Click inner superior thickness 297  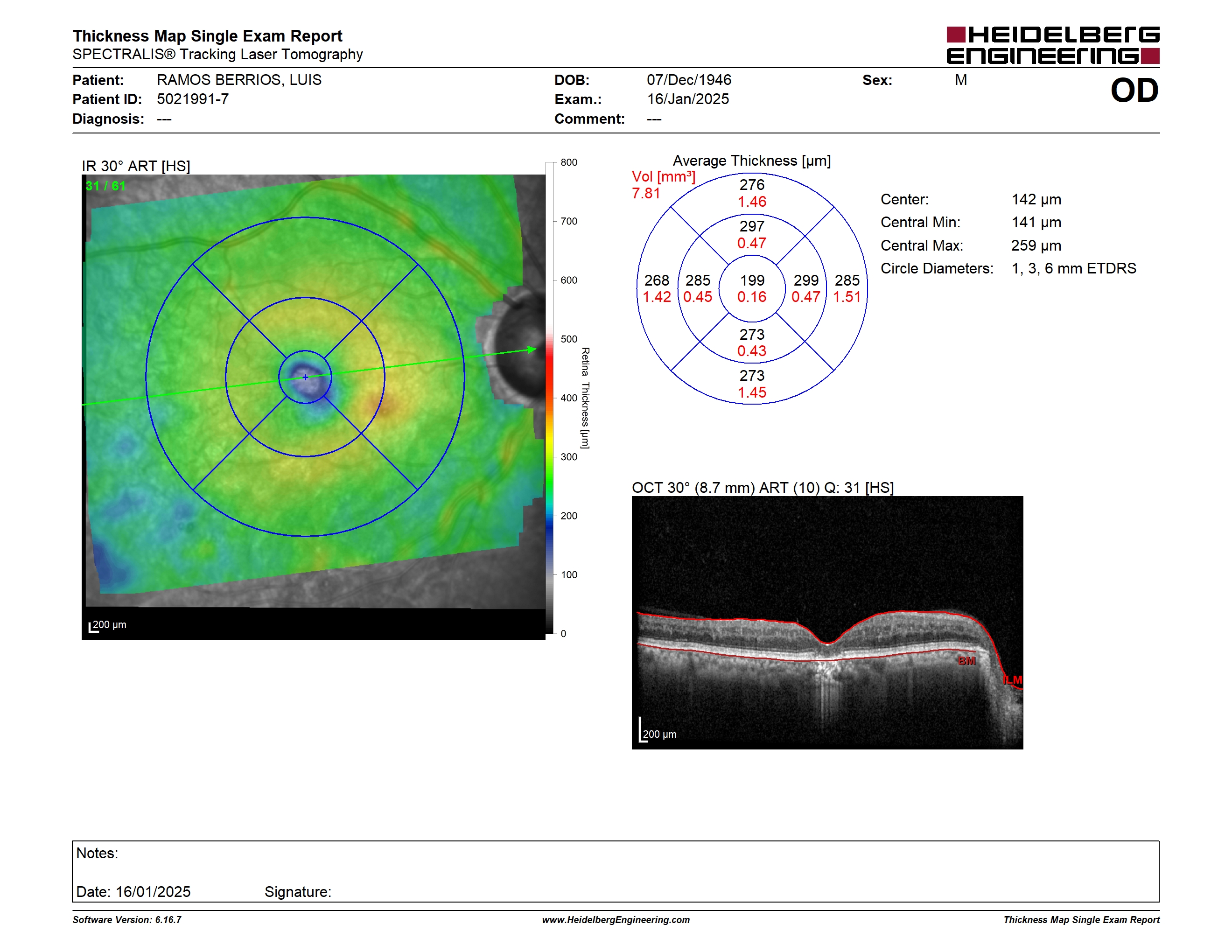[752, 226]
